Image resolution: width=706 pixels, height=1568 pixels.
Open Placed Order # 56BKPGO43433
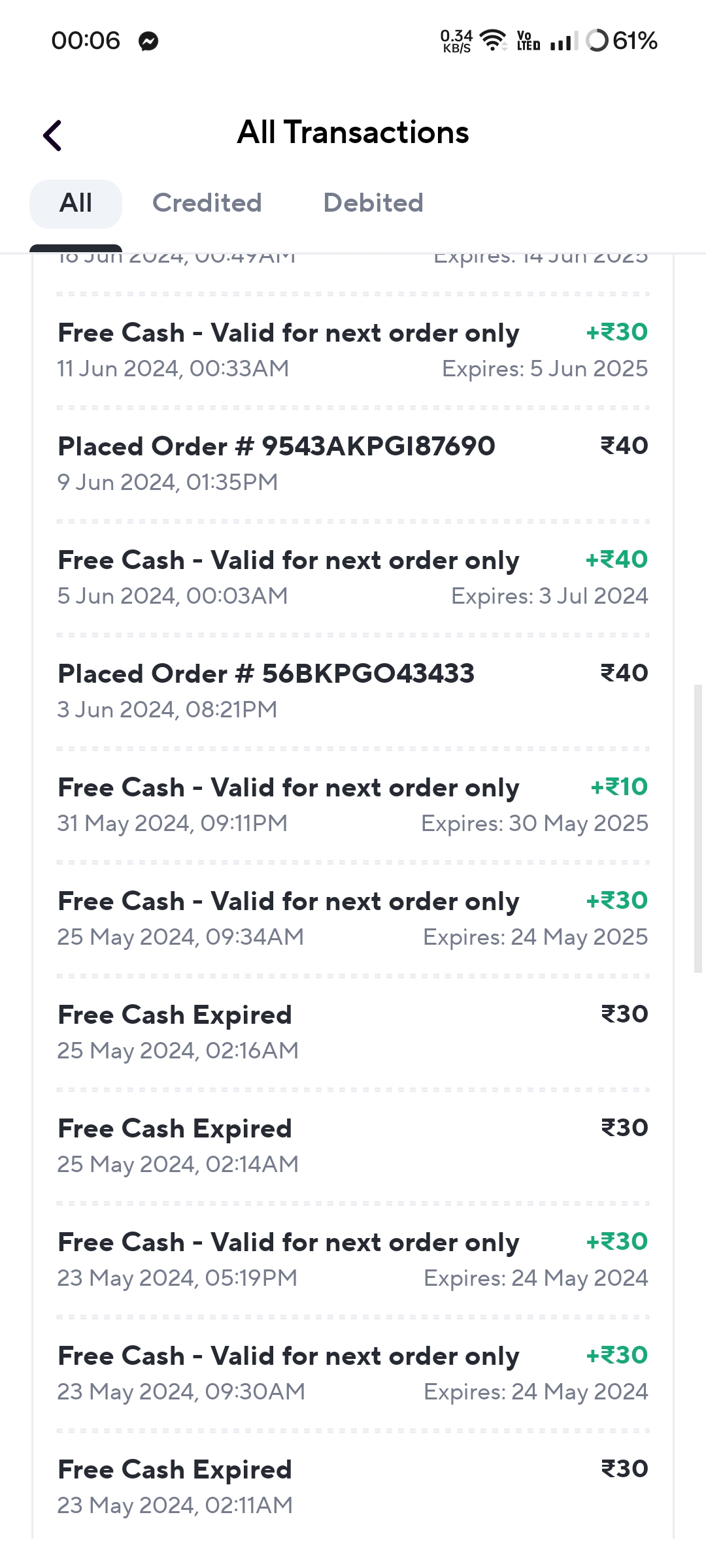point(353,691)
